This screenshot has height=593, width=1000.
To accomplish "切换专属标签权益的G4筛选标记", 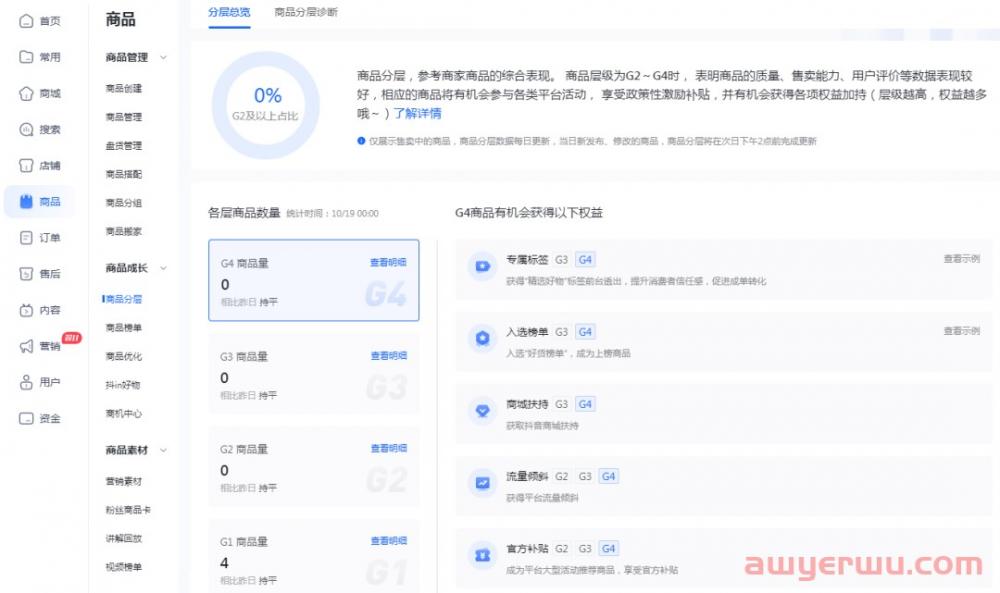I will tap(585, 258).
